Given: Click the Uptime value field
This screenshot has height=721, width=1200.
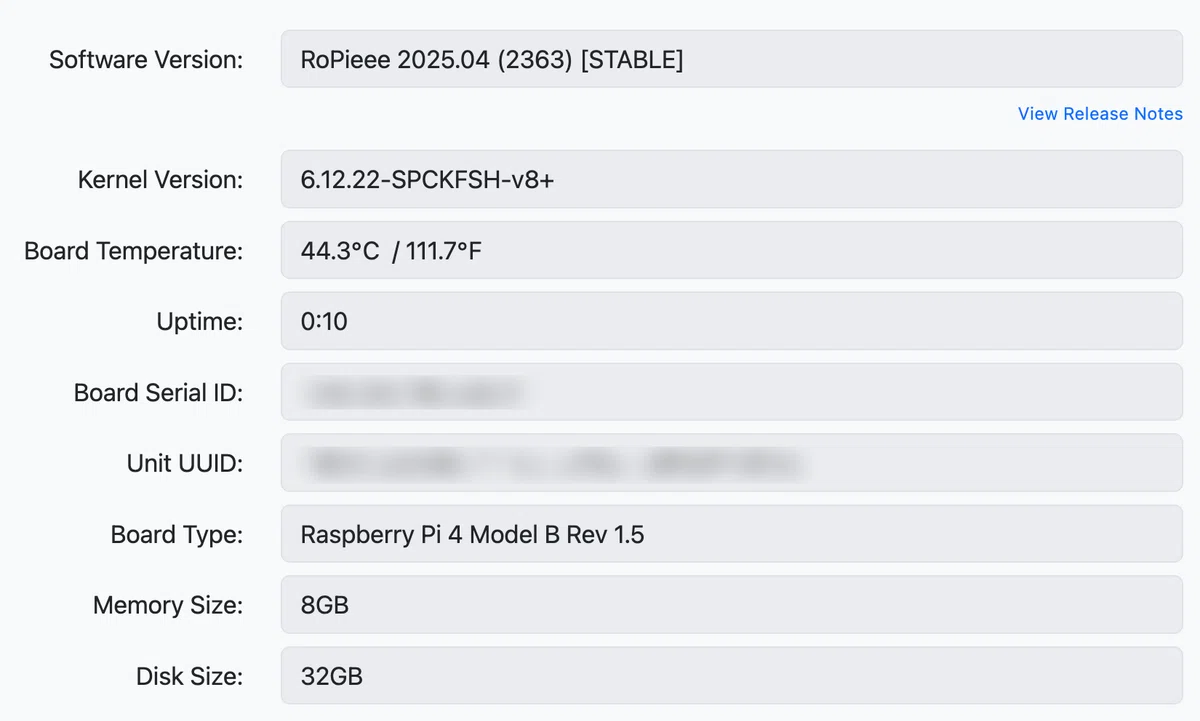Looking at the screenshot, I should tap(732, 321).
